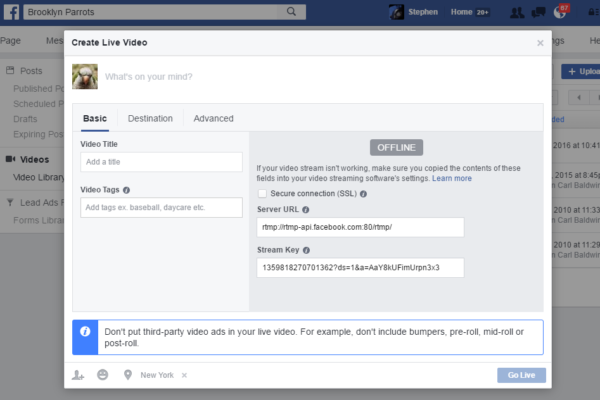Click the info icon in blue notice
This screenshot has height=400, width=600.
[x=85, y=331]
